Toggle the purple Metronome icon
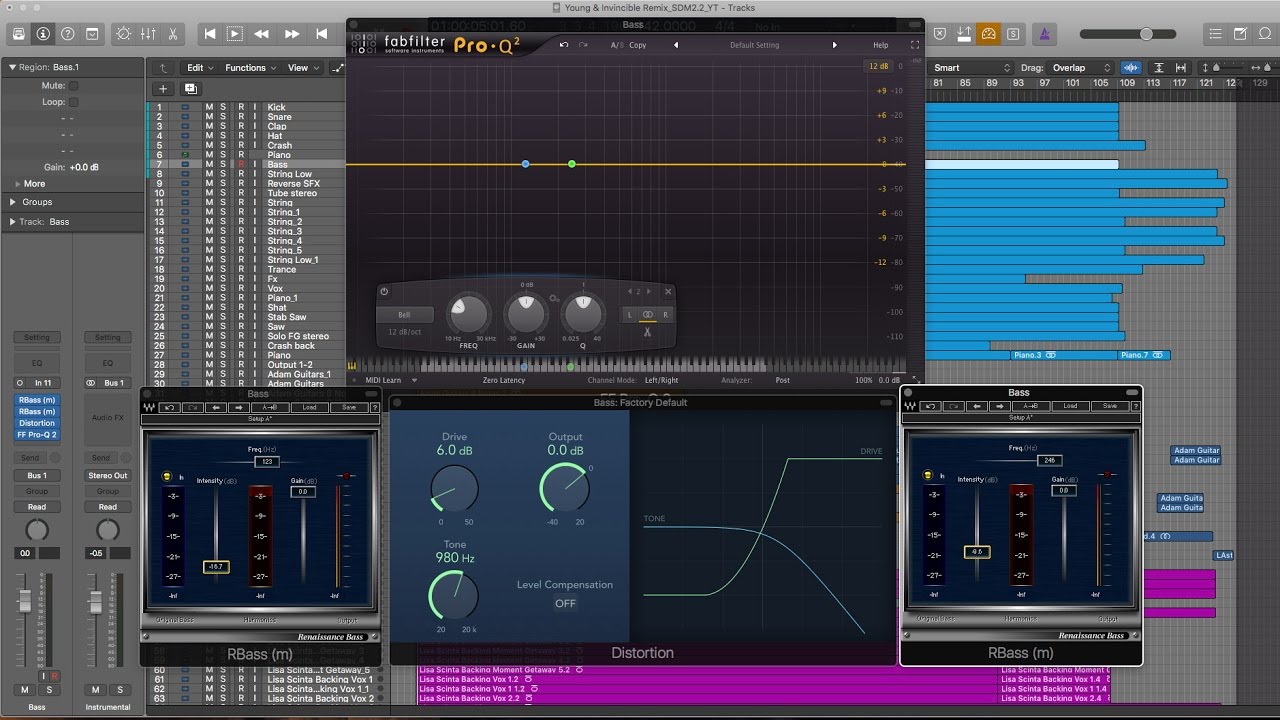Viewport: 1280px width, 720px height. (1044, 33)
